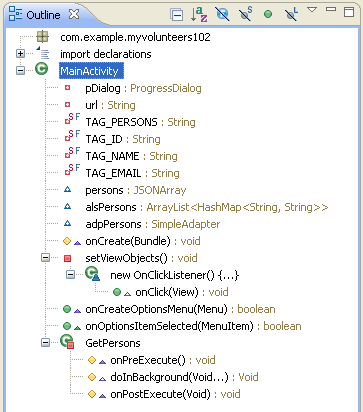Viewport: 363px width, 412px height.
Task: Select new OnClickListener() {...} entry
Action: (x=175, y=275)
